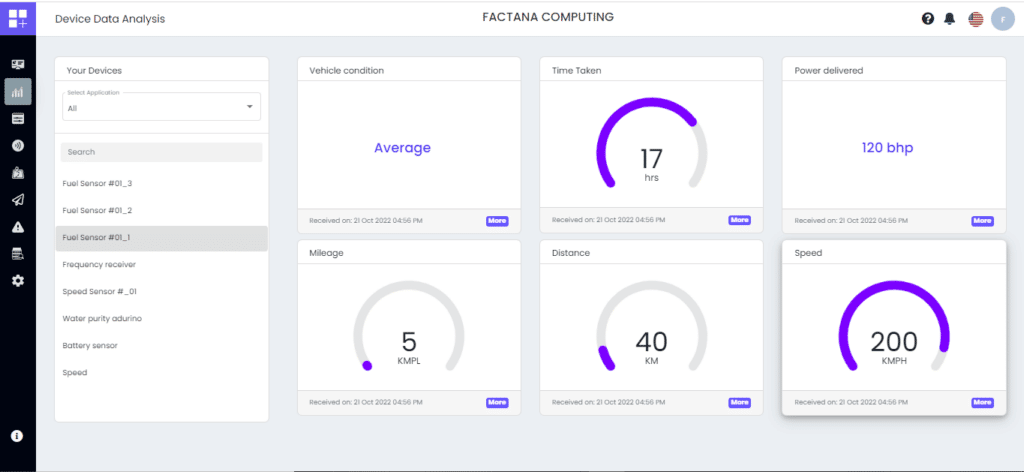This screenshot has height=472, width=1024.
Task: Click the Your Devices panel heading
Action: click(x=94, y=70)
